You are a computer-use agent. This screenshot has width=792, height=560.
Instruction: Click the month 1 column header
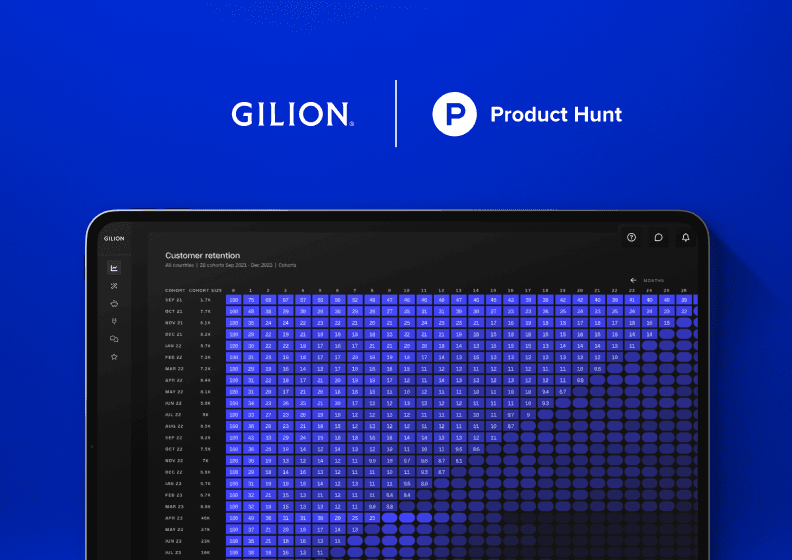tap(251, 290)
